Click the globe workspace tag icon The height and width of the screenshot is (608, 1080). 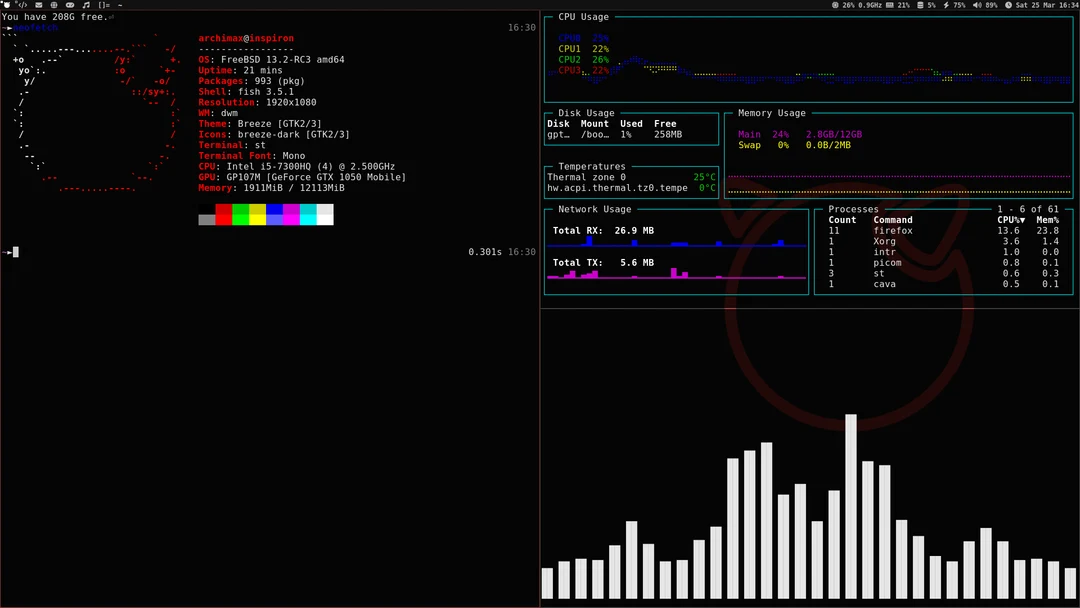click(x=54, y=5)
